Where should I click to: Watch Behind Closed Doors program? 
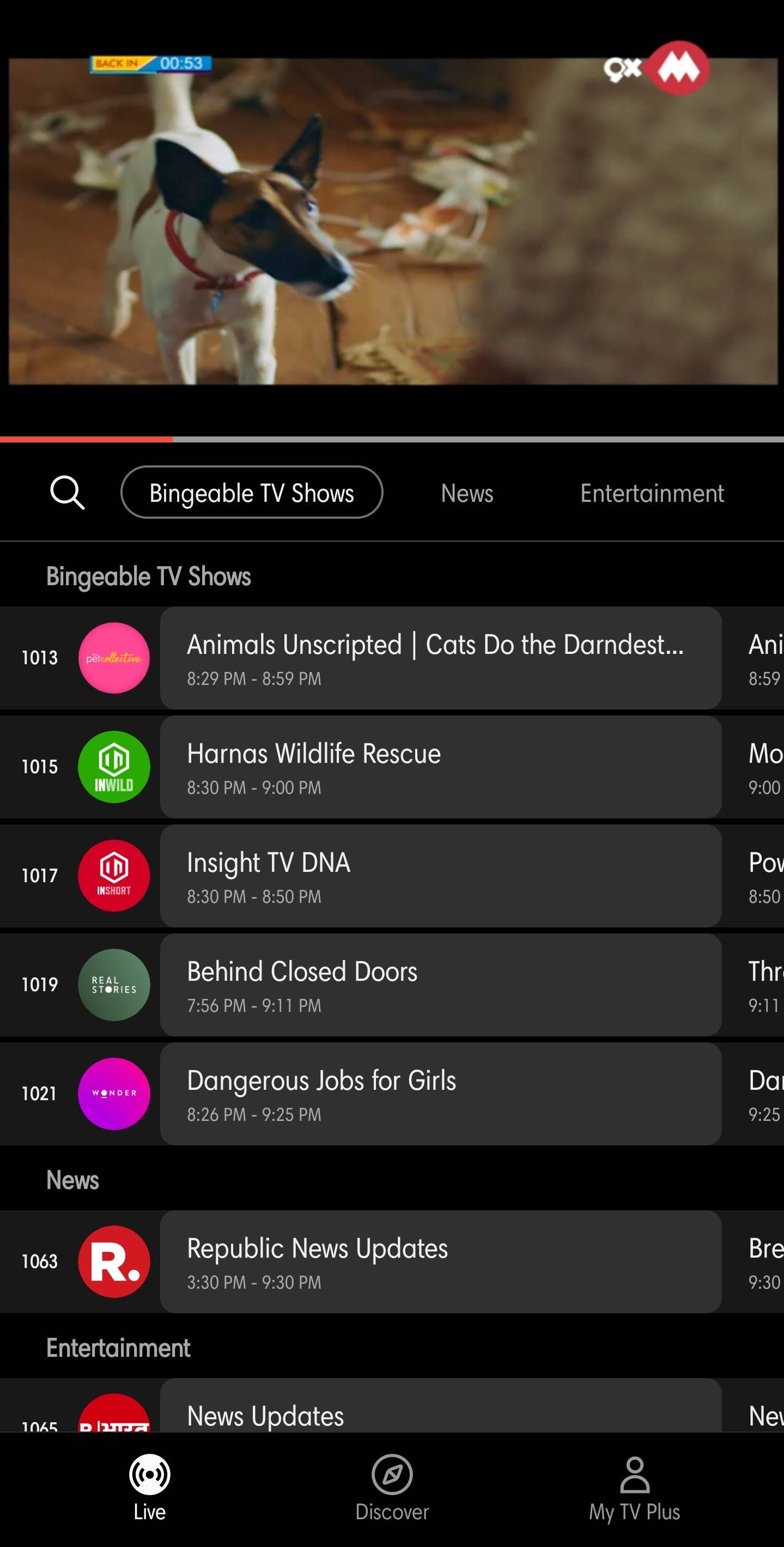pos(440,984)
